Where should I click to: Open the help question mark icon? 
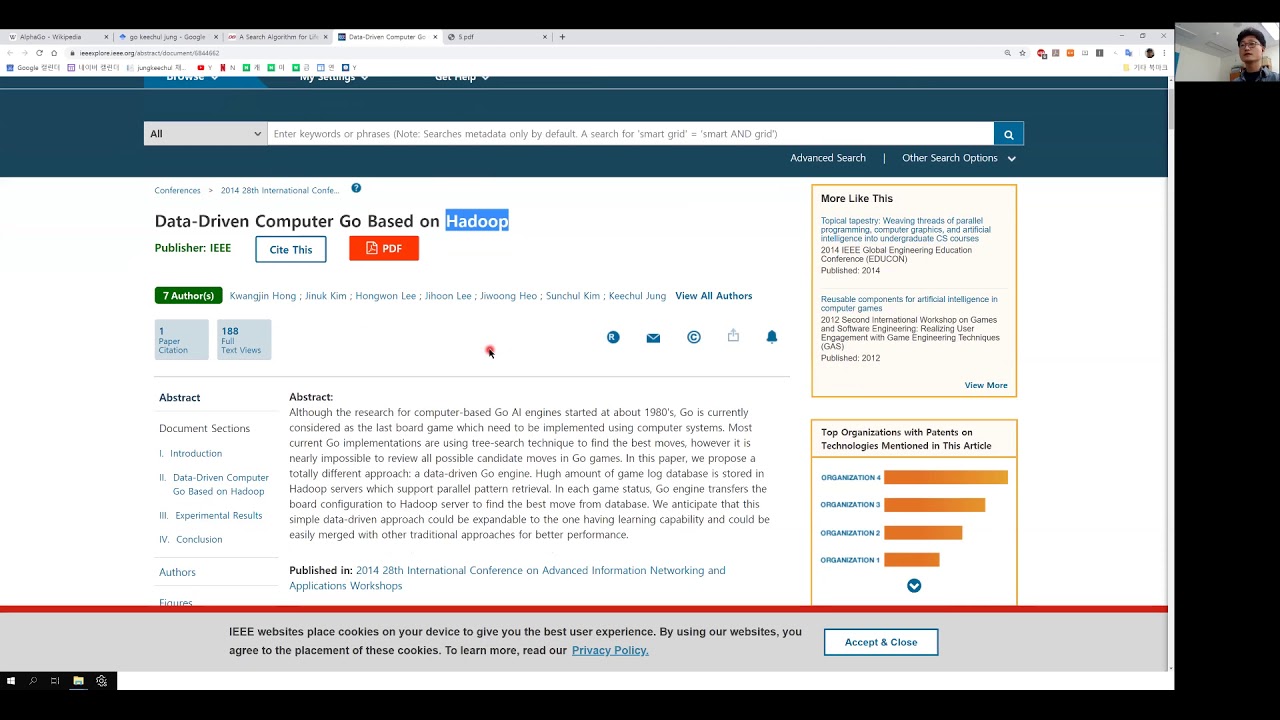(x=356, y=188)
